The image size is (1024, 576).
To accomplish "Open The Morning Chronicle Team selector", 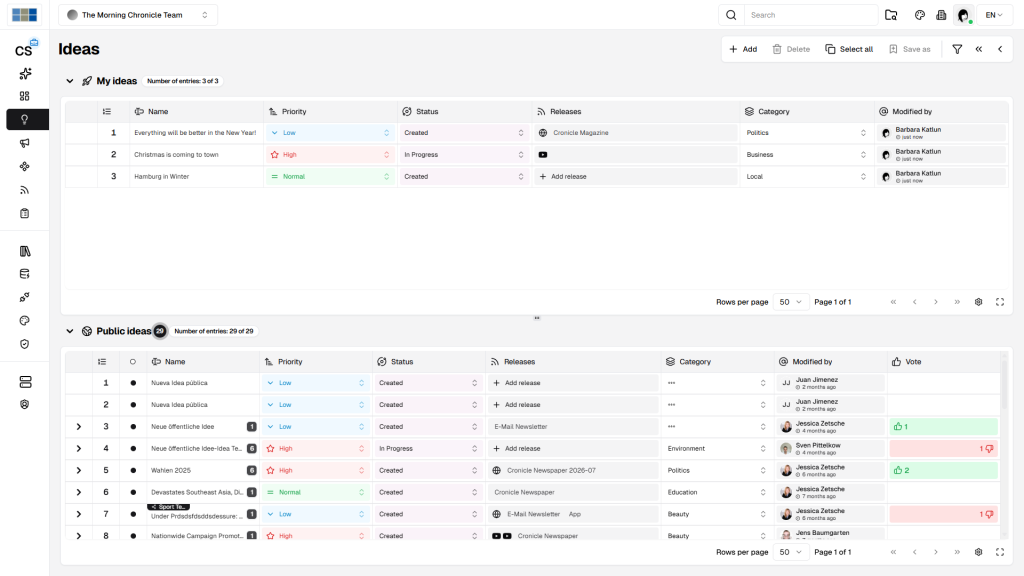I will 138,15.
